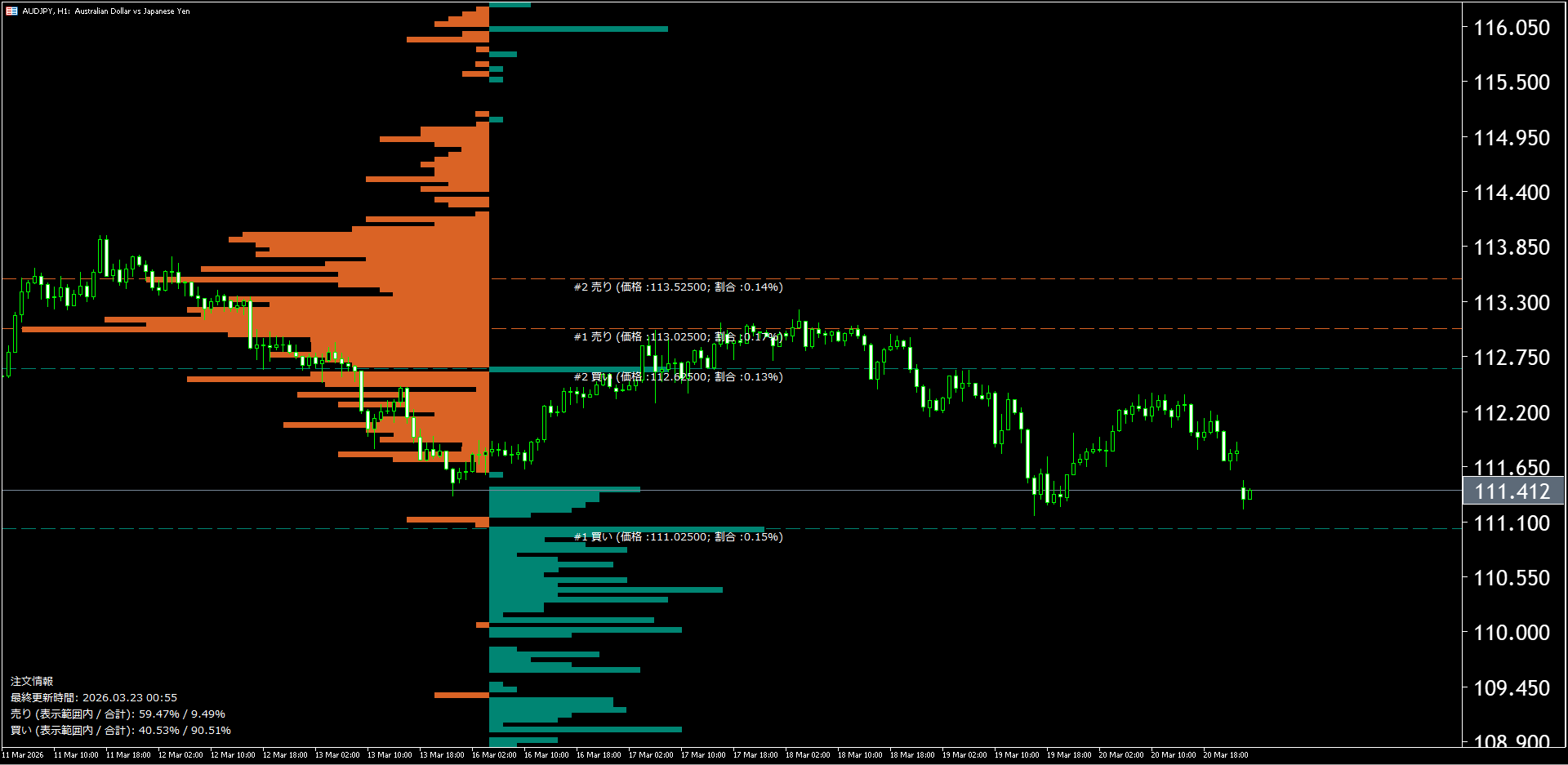
Task: Click the 20 Mar 02:00 time axis label
Action: 1121,755
